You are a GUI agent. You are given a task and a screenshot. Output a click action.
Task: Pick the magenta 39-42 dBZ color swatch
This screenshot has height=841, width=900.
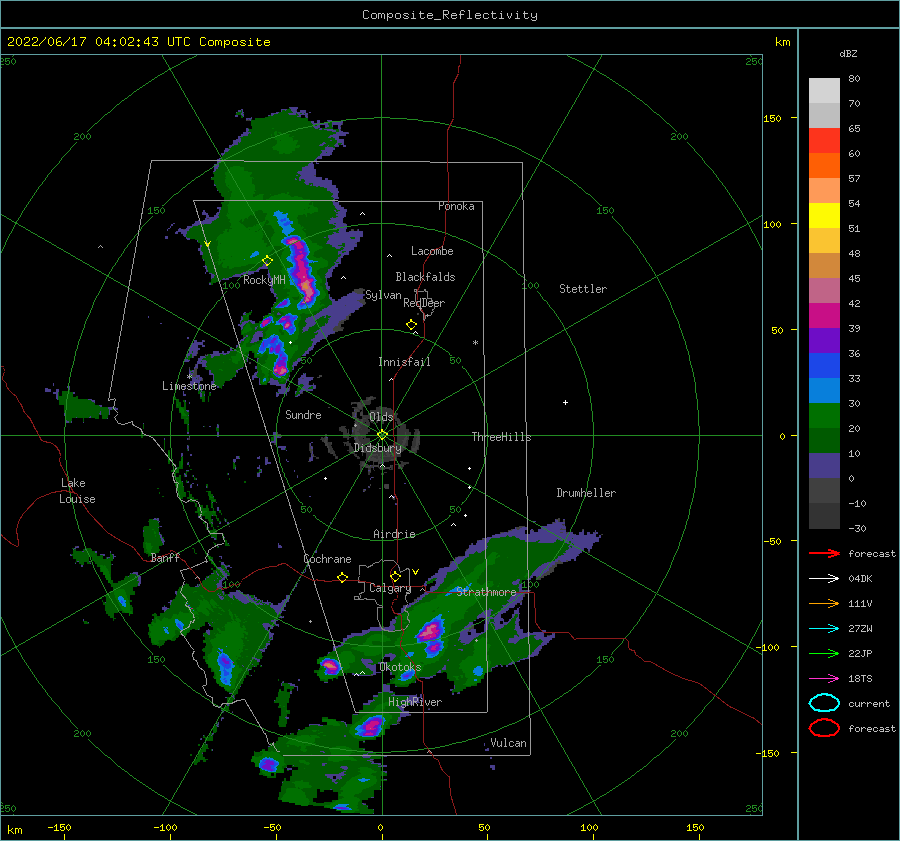coord(824,316)
